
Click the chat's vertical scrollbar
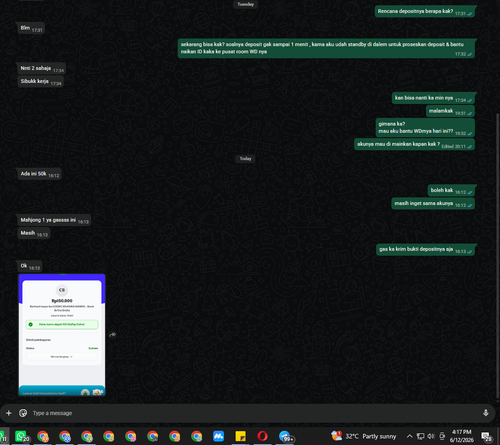(498, 255)
